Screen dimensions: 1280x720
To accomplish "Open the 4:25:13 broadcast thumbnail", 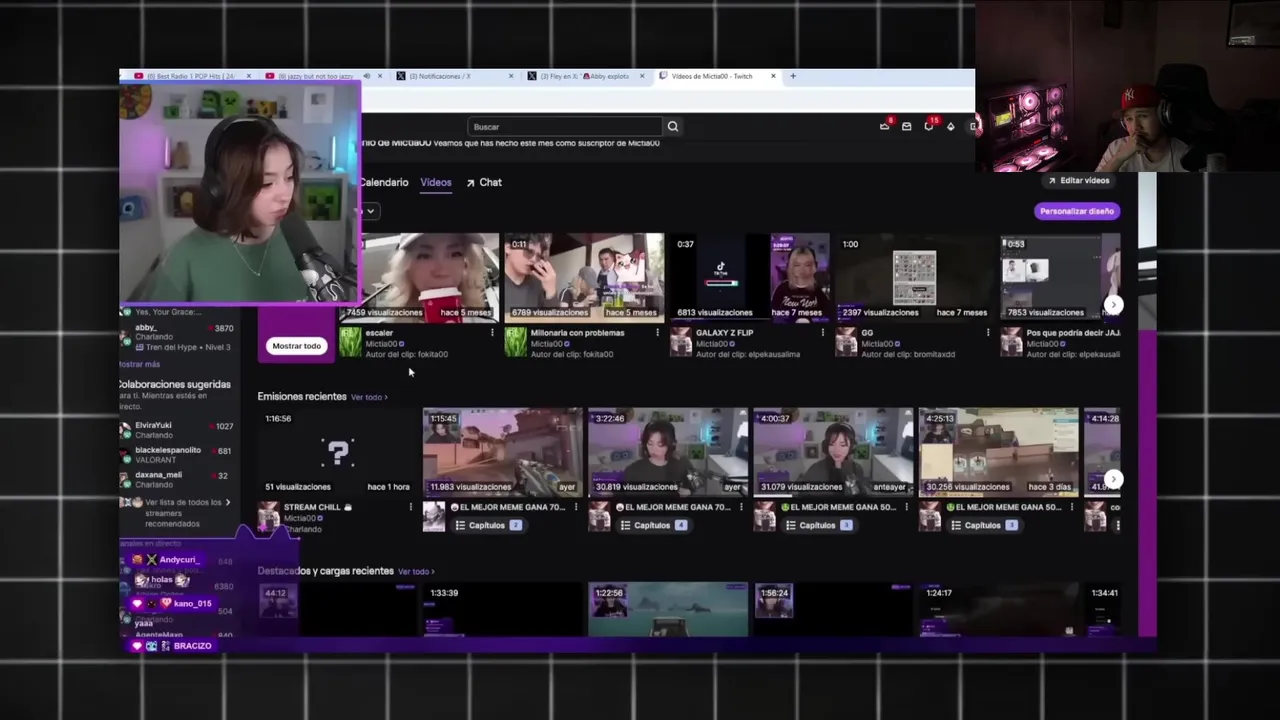I will (x=999, y=452).
